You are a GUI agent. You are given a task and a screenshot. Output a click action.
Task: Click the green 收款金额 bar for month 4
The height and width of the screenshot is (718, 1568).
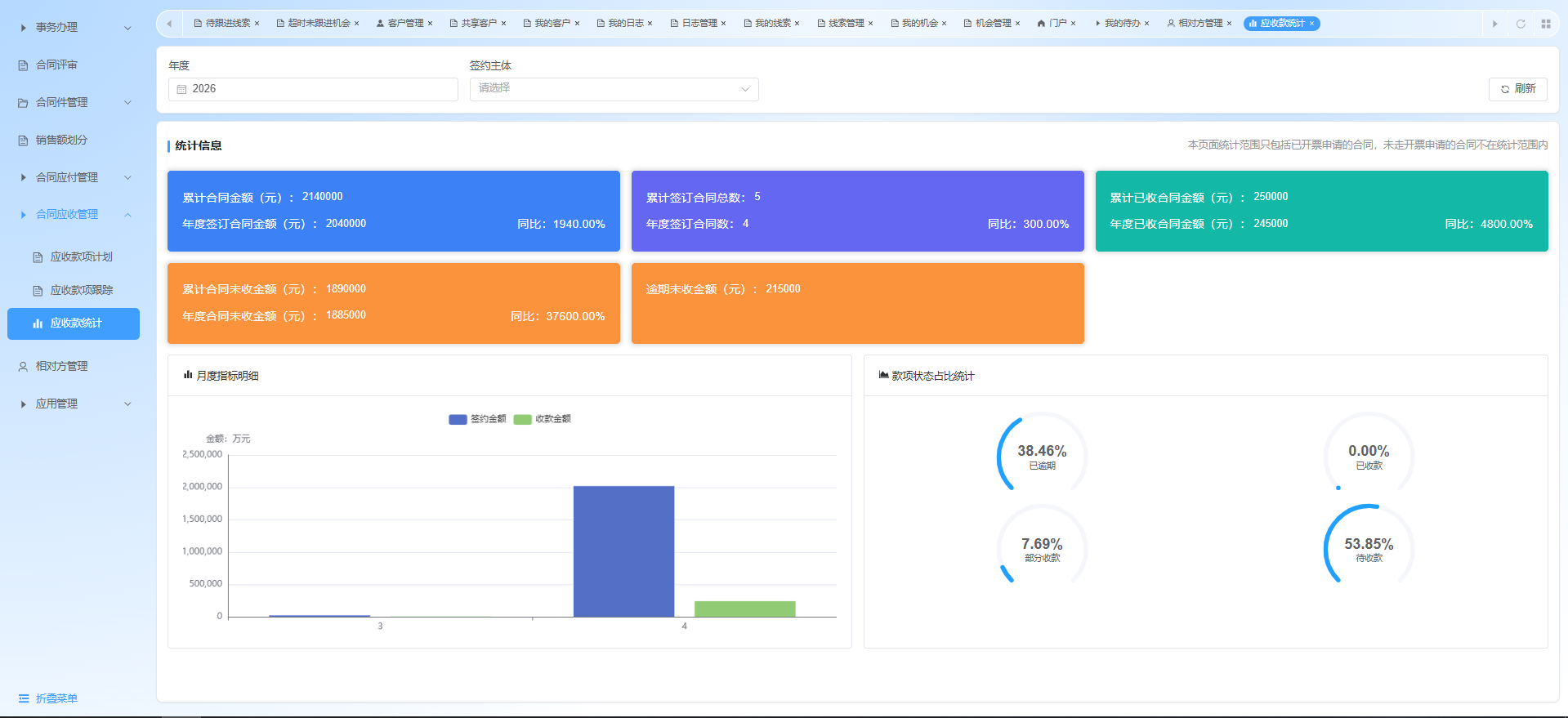745,609
